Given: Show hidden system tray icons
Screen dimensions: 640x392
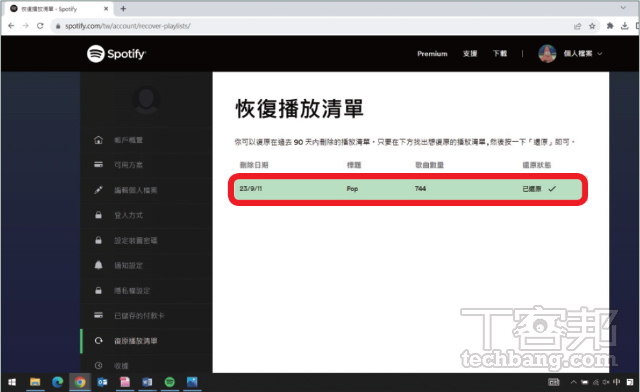Looking at the screenshot, I should [573, 382].
